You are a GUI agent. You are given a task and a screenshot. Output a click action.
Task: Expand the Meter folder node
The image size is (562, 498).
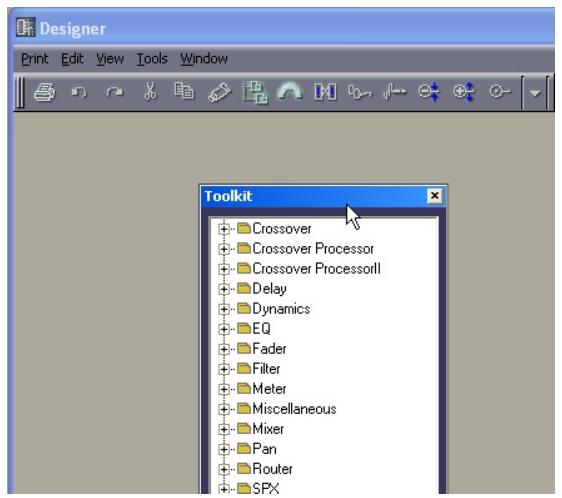coord(224,389)
